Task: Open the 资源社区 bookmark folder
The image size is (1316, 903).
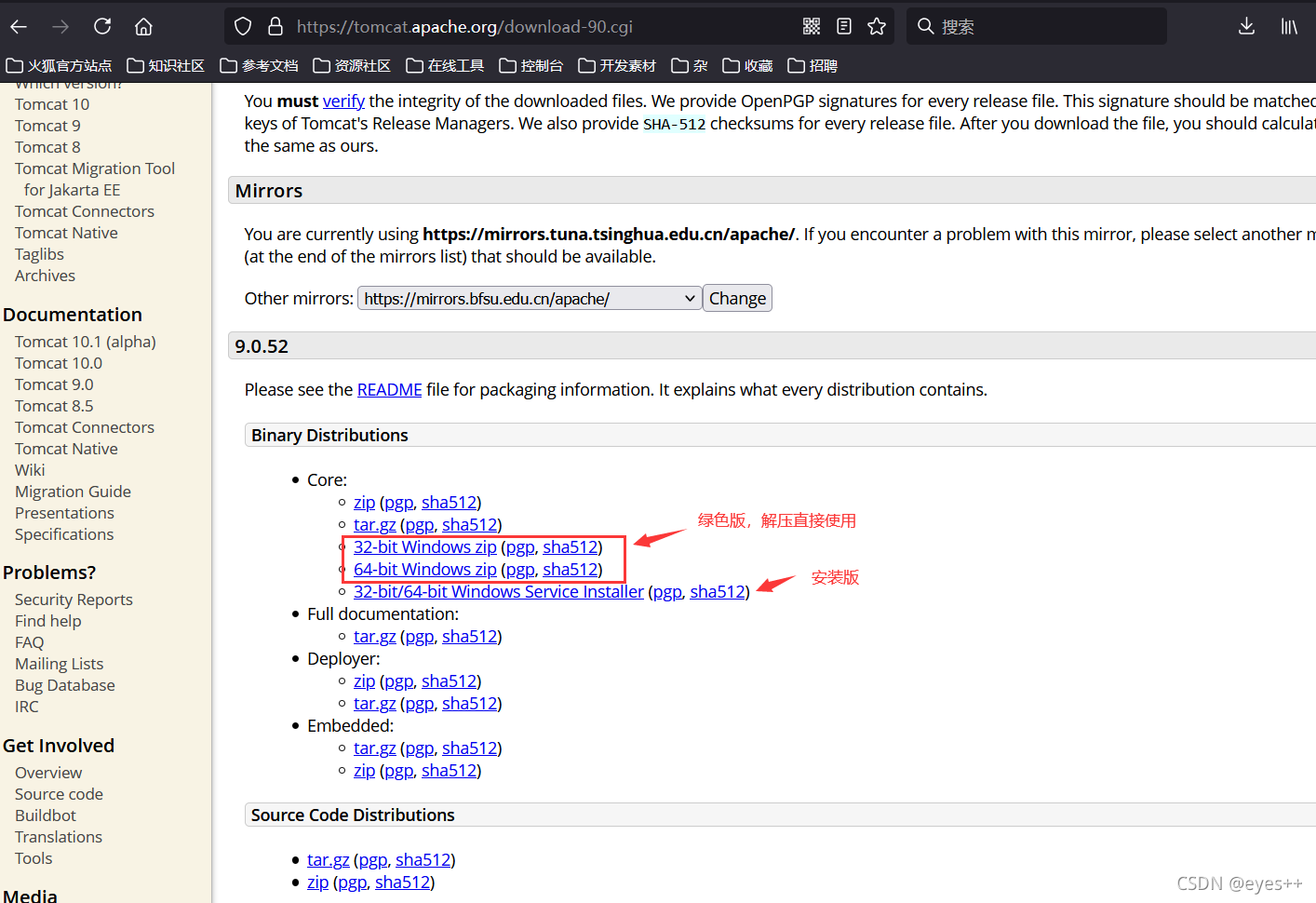Action: click(x=352, y=66)
